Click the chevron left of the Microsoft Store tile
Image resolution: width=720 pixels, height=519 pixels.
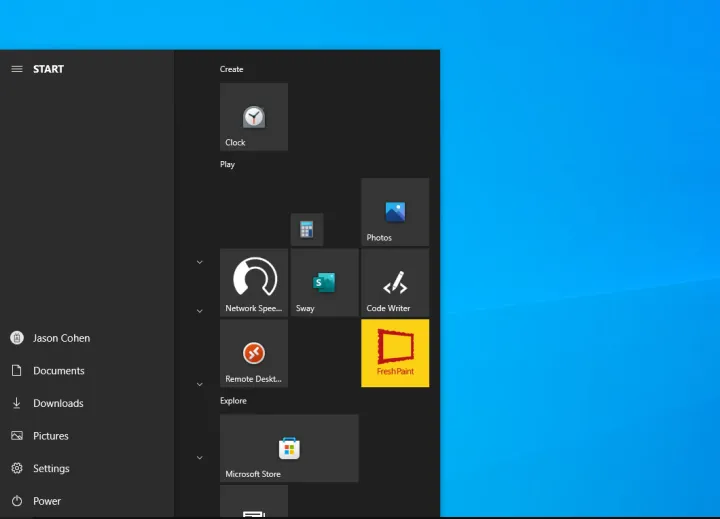(x=199, y=458)
